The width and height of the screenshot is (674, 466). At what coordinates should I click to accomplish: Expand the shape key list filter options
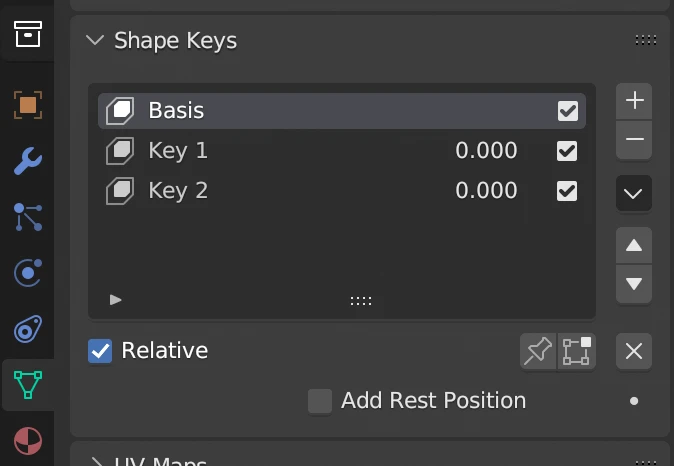pos(116,299)
